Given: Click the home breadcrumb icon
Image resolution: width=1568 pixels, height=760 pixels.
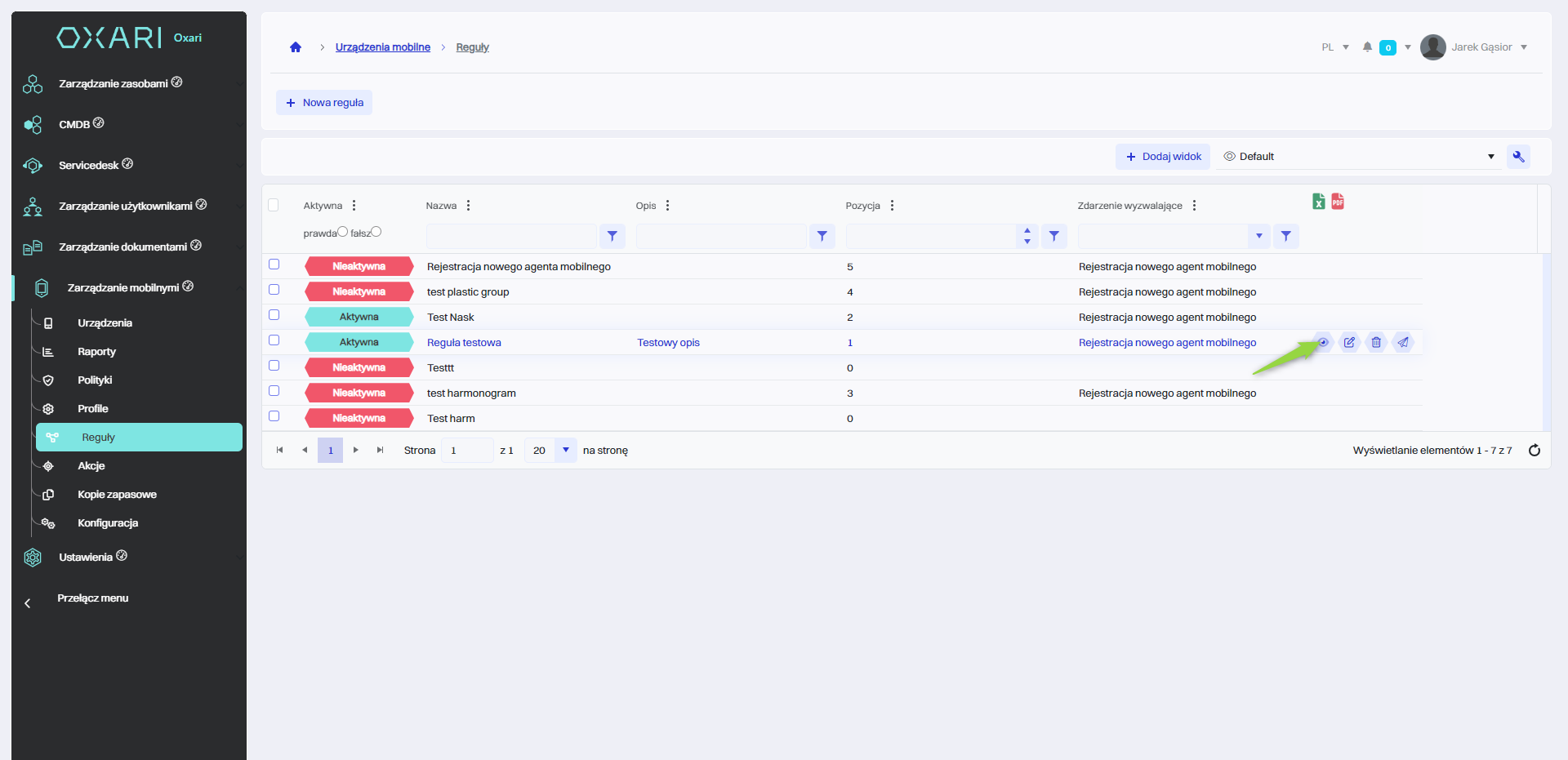Looking at the screenshot, I should click(296, 47).
